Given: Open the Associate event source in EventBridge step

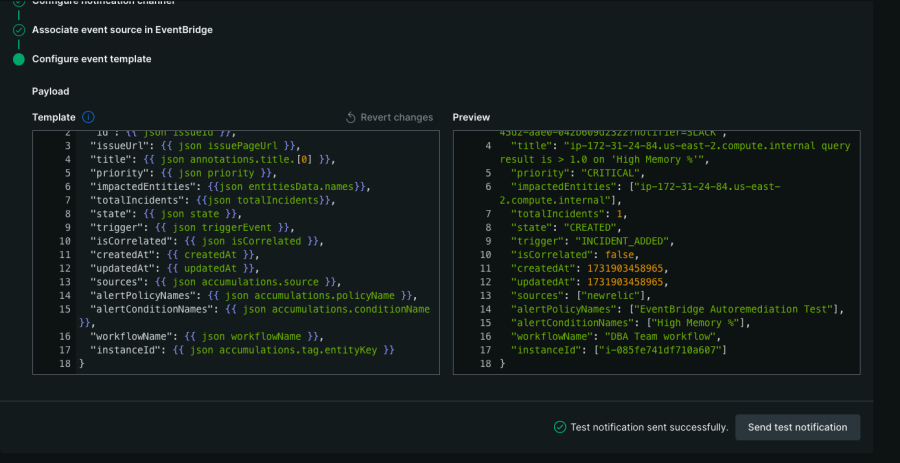Looking at the screenshot, I should point(122,30).
